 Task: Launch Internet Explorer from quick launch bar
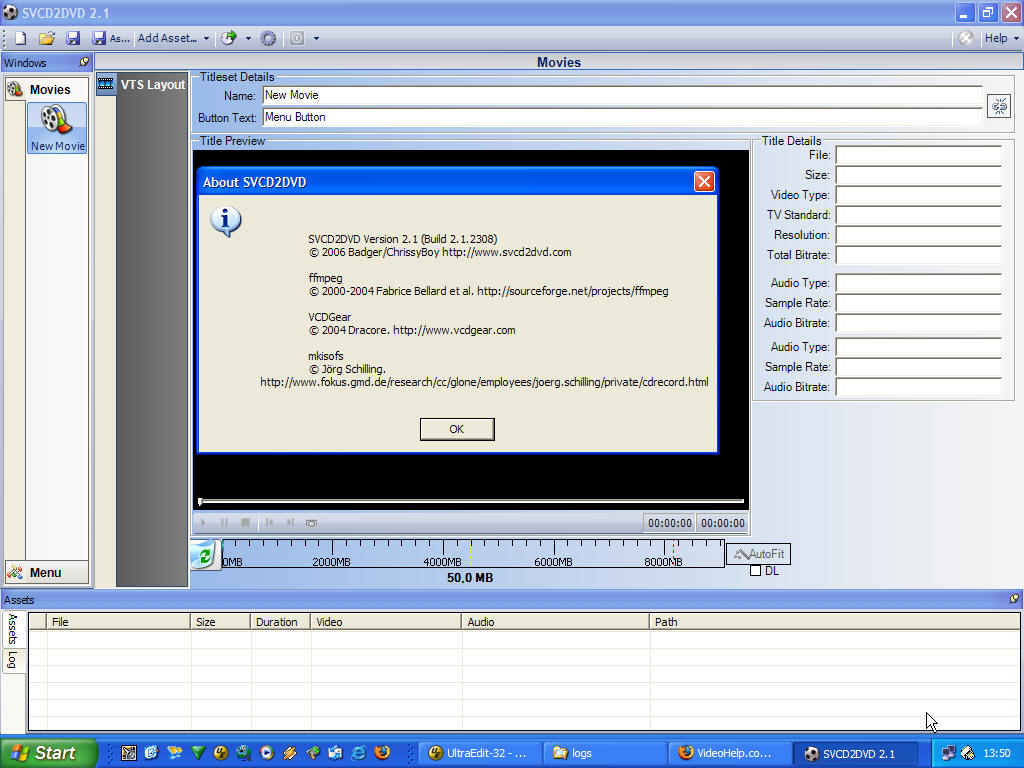(359, 752)
